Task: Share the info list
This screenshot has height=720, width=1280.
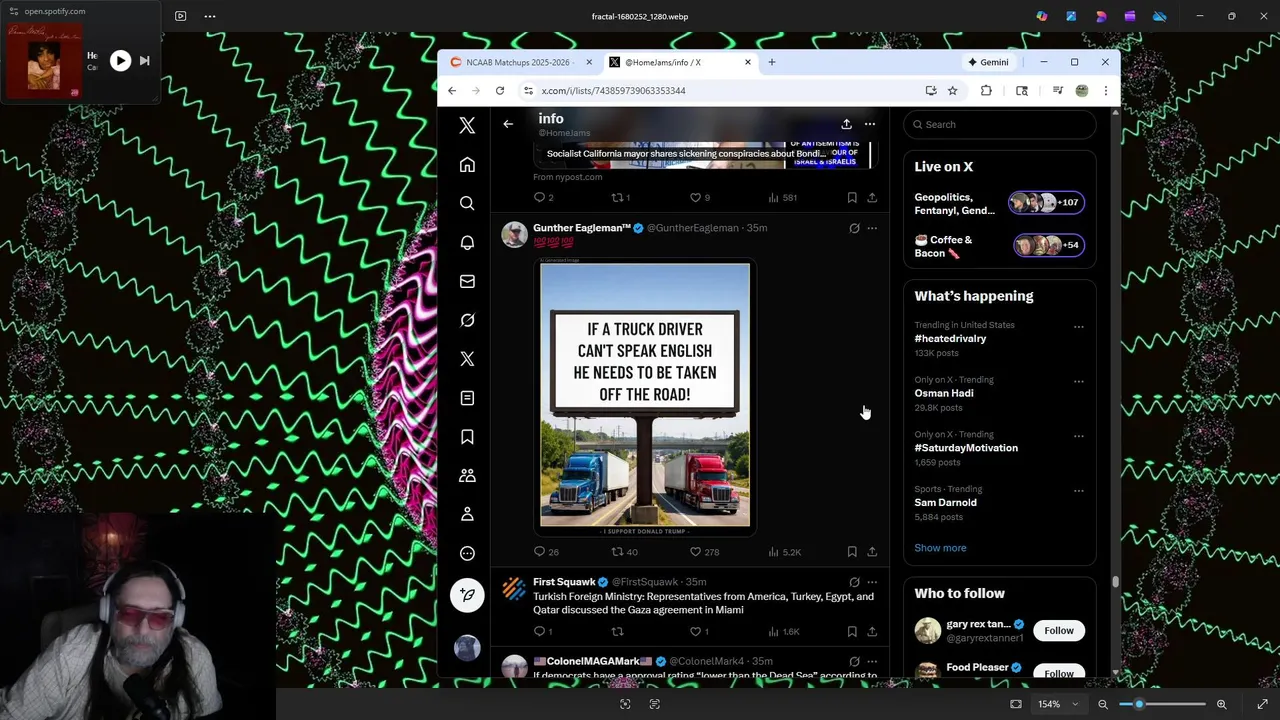Action: click(x=846, y=124)
